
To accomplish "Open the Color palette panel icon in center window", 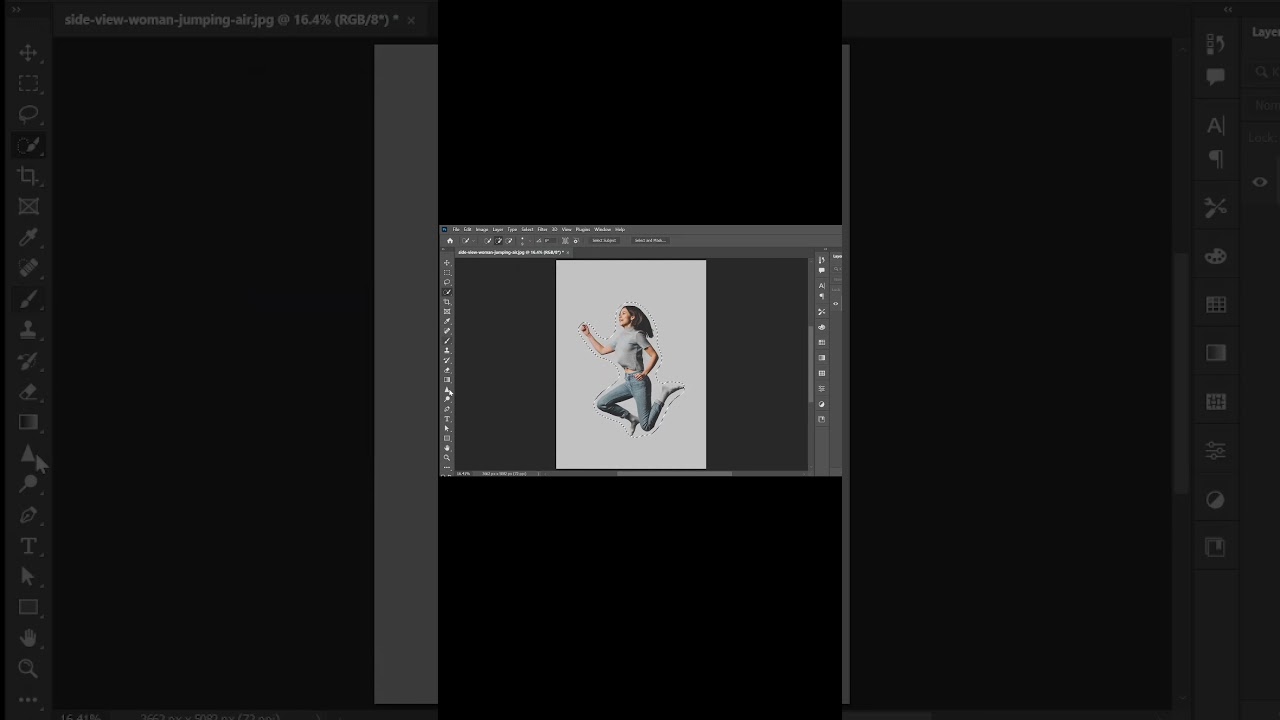I will pos(822,327).
